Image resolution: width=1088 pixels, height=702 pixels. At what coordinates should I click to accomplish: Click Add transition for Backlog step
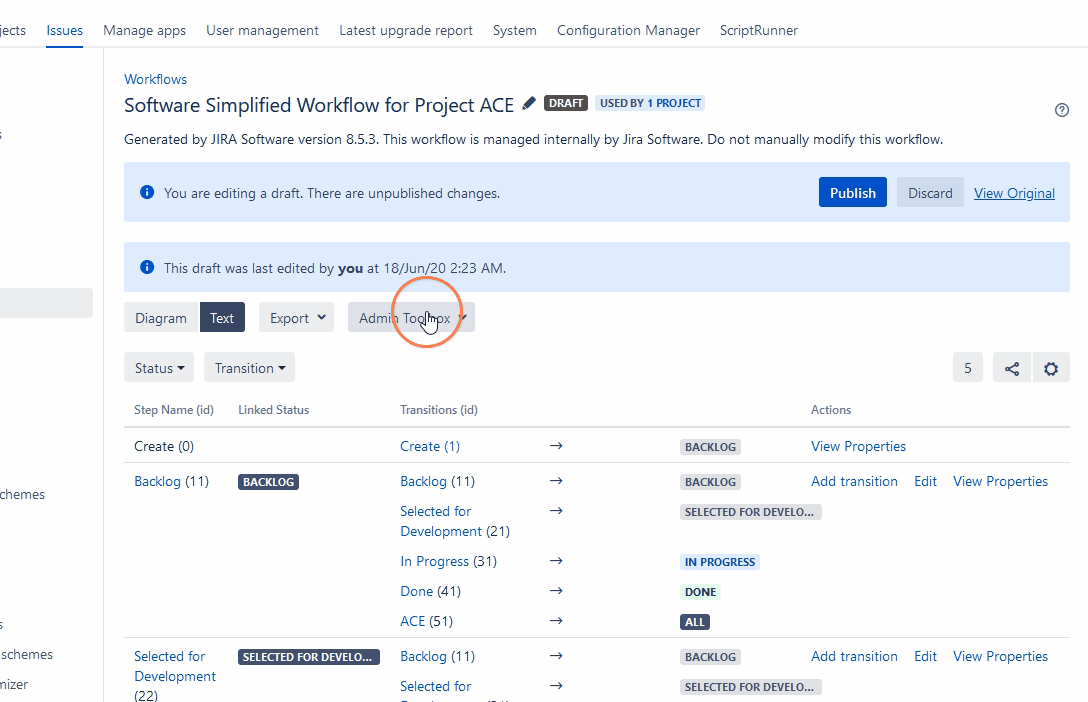coord(854,481)
